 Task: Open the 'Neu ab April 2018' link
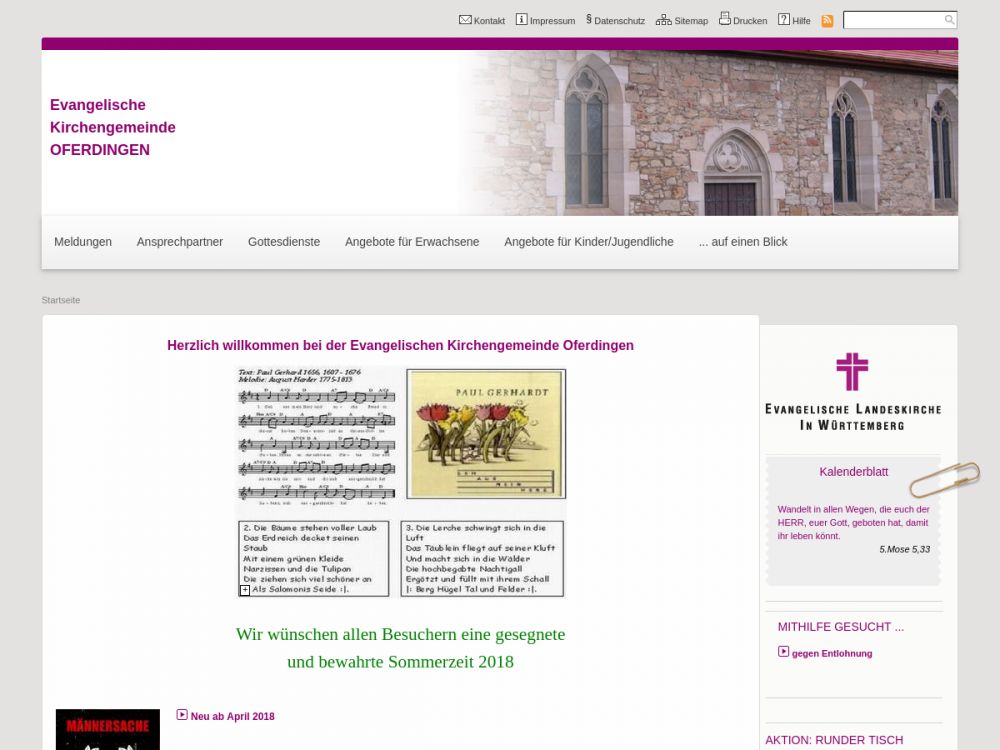click(232, 717)
